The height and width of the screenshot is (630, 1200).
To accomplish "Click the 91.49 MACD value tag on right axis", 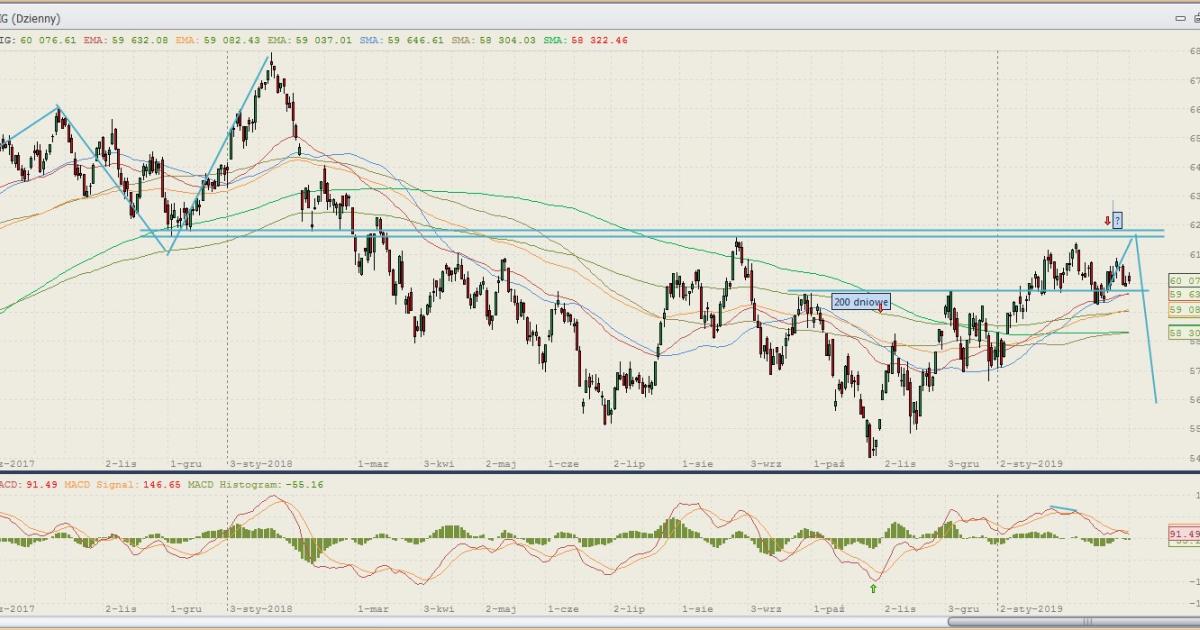I will coord(1183,534).
